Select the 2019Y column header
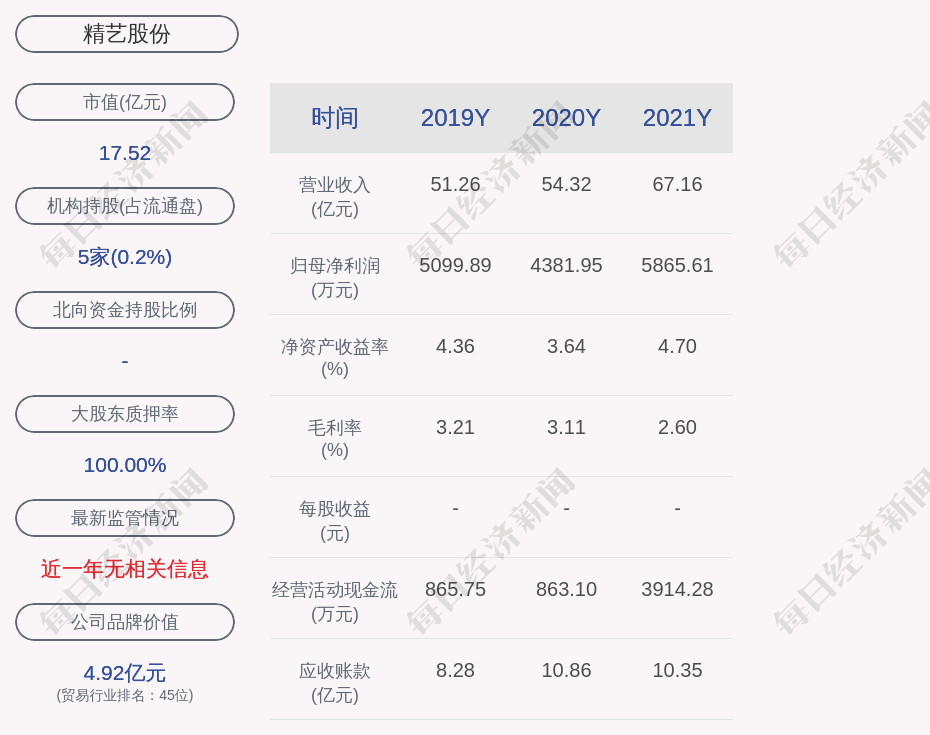Viewport: 930px width, 735px height. click(x=455, y=117)
